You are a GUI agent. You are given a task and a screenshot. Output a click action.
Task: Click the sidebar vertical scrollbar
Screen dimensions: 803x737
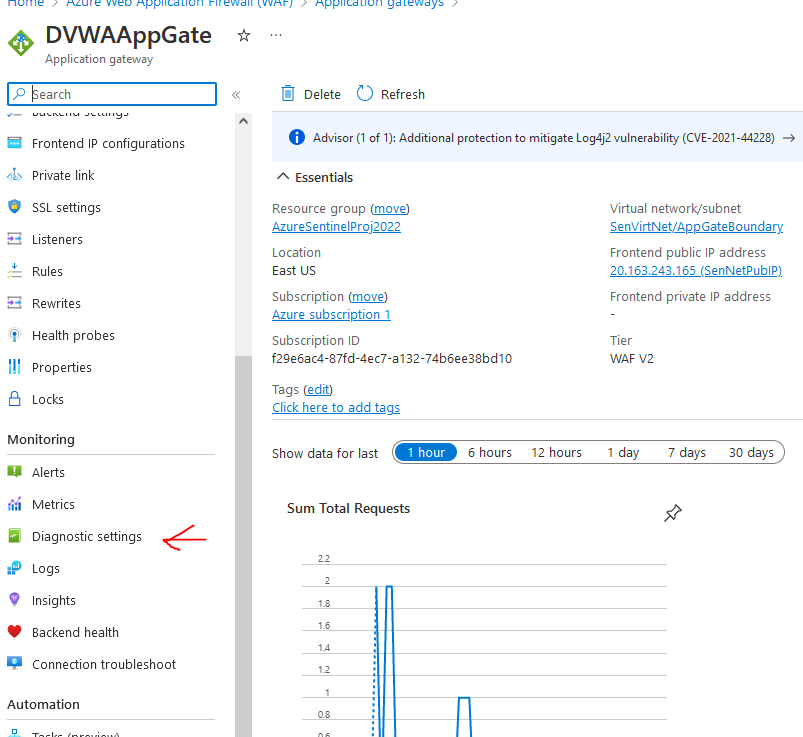243,500
